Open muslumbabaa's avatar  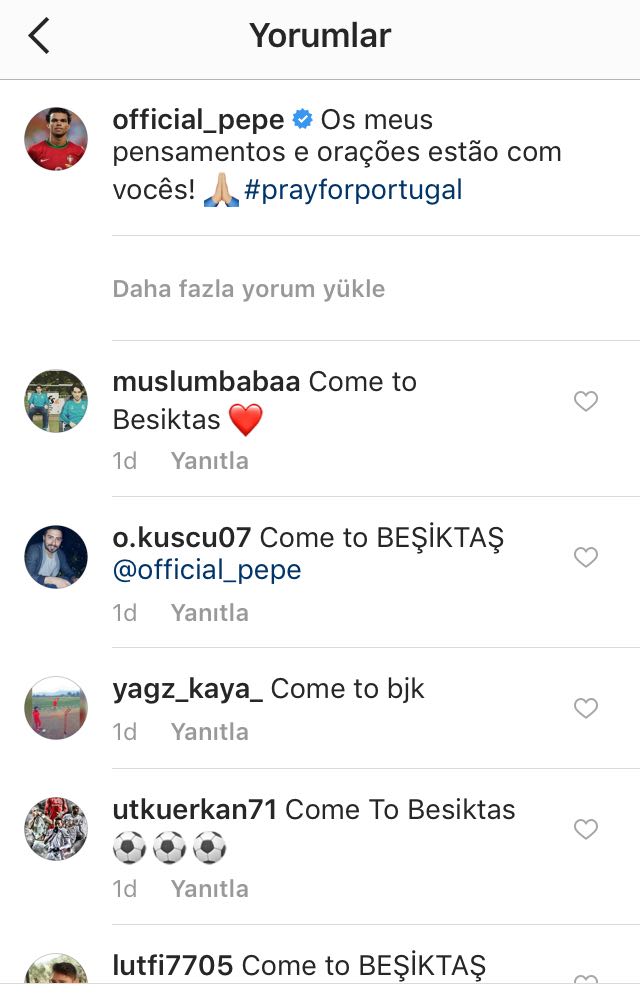click(56, 401)
